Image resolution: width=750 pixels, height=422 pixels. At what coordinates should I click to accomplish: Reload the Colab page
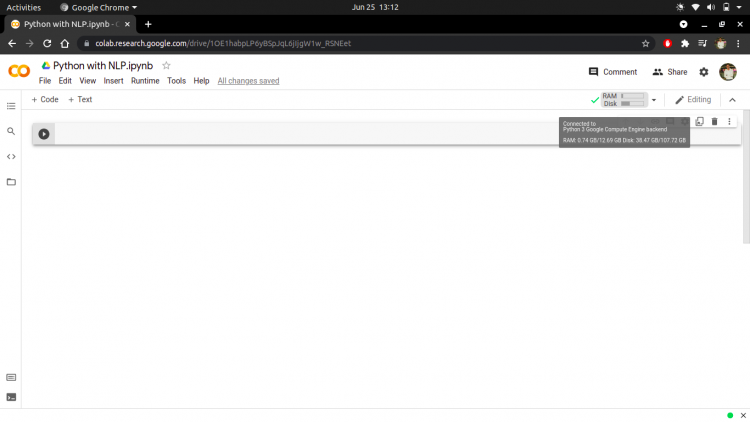click(x=47, y=44)
